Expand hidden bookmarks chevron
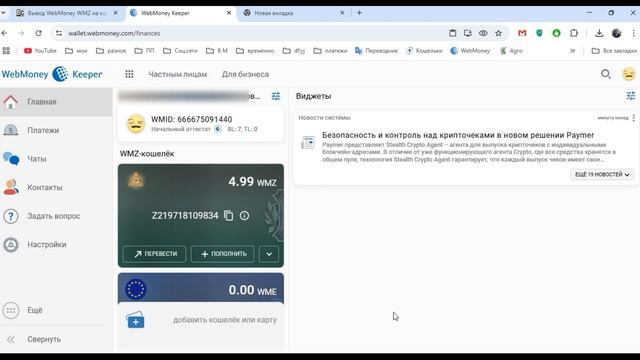Screen dimensions: 640x360 [x=573, y=51]
